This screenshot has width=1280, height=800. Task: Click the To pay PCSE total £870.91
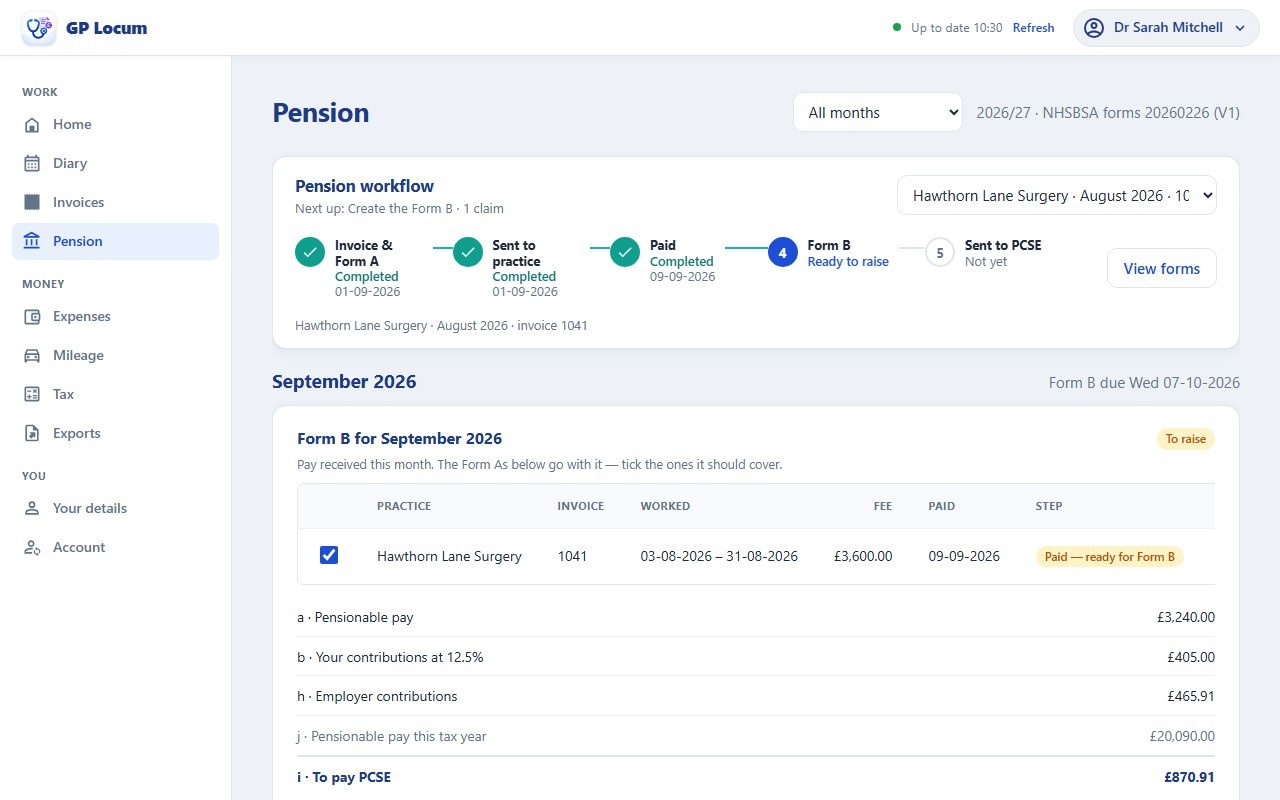click(1189, 777)
